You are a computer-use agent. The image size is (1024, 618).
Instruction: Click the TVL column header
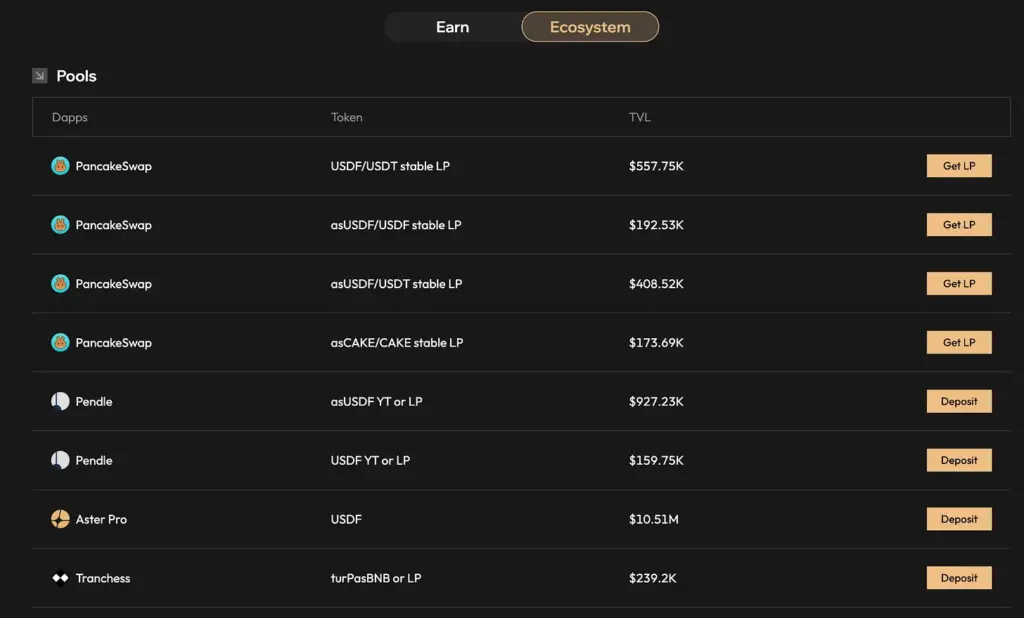click(640, 117)
